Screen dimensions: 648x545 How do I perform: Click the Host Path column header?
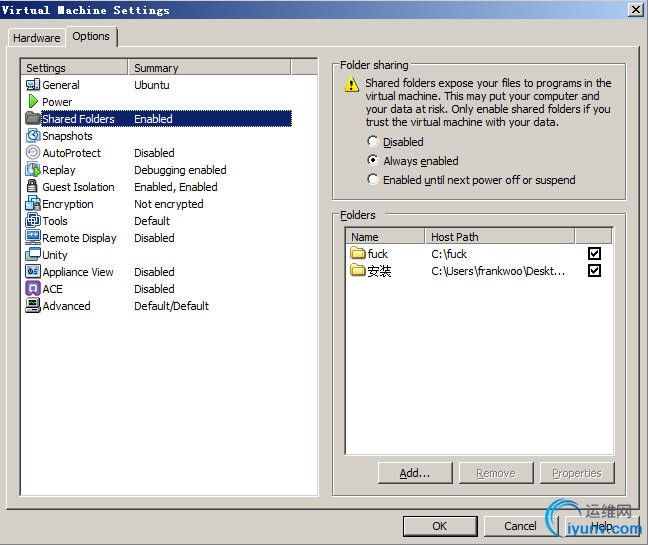[x=500, y=237]
